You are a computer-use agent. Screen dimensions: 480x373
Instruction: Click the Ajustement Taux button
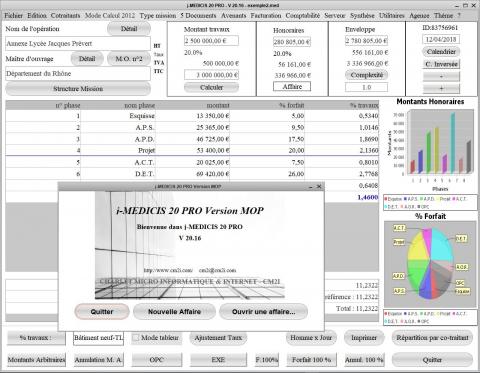(x=218, y=338)
